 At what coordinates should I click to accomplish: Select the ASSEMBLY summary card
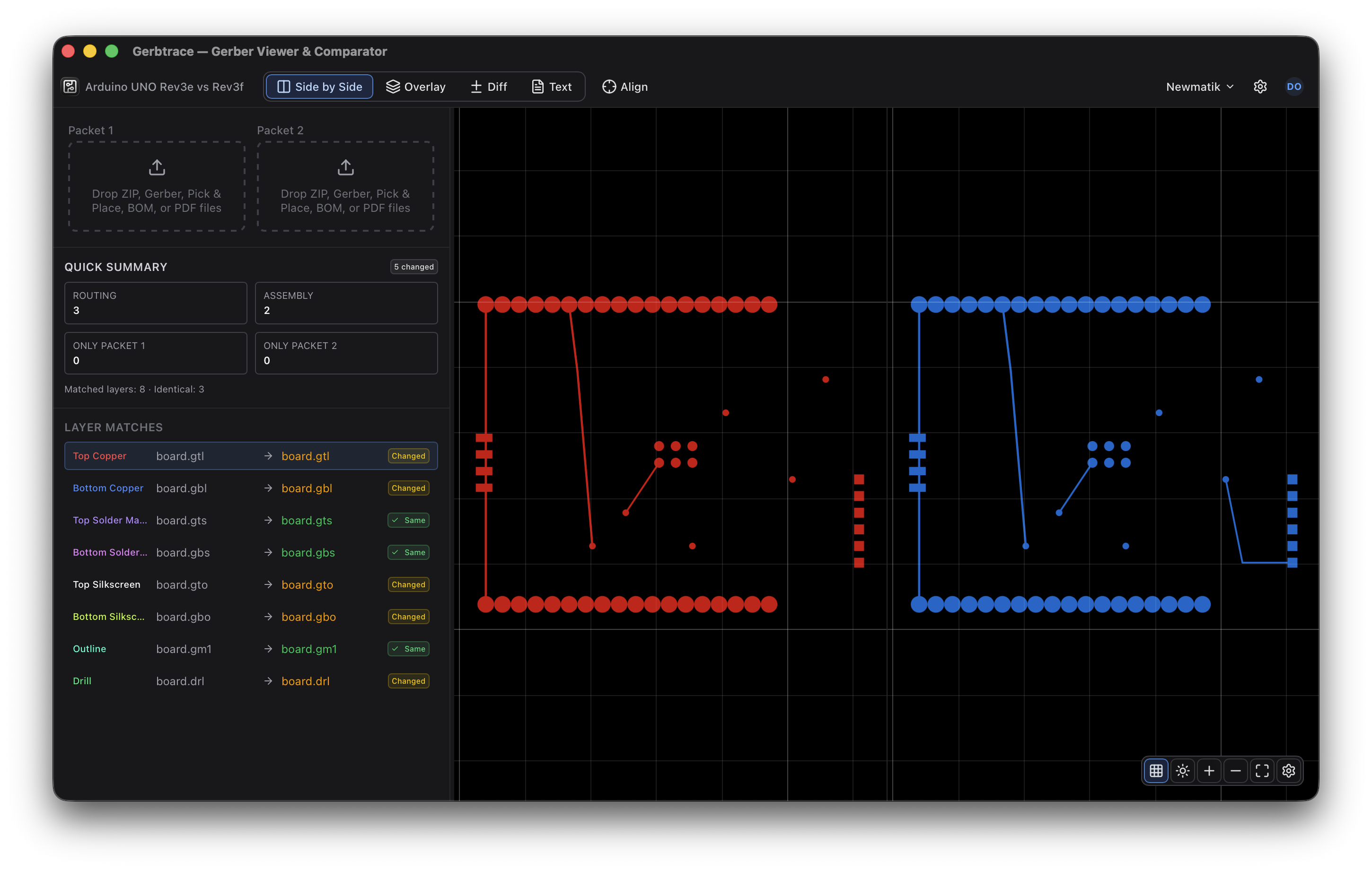[x=346, y=303]
